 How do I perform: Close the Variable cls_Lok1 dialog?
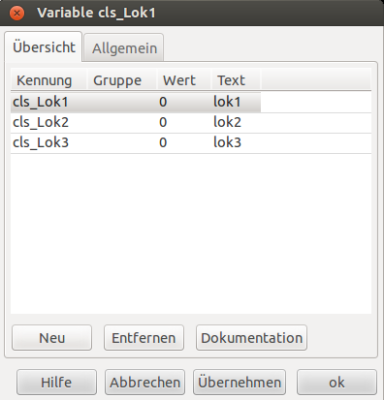click(17, 13)
